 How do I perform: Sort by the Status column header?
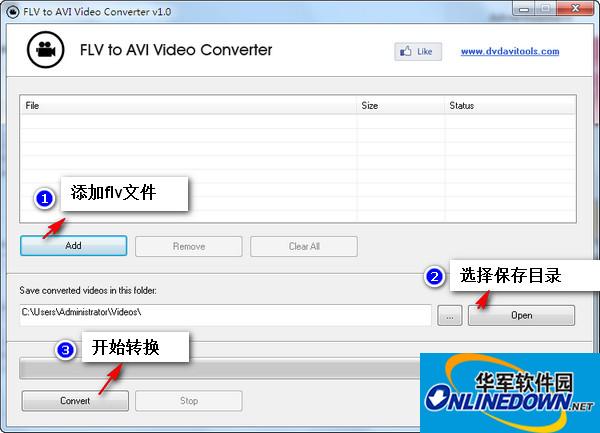click(510, 106)
